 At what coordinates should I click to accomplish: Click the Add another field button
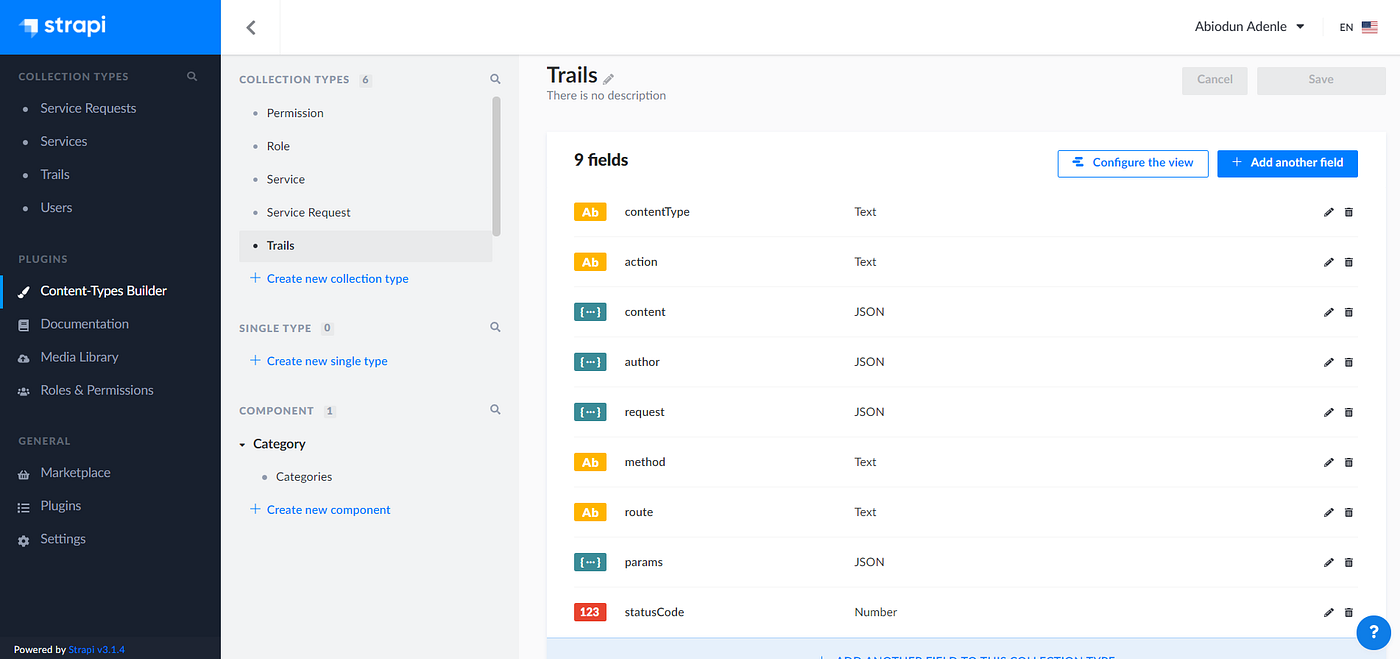click(1287, 163)
